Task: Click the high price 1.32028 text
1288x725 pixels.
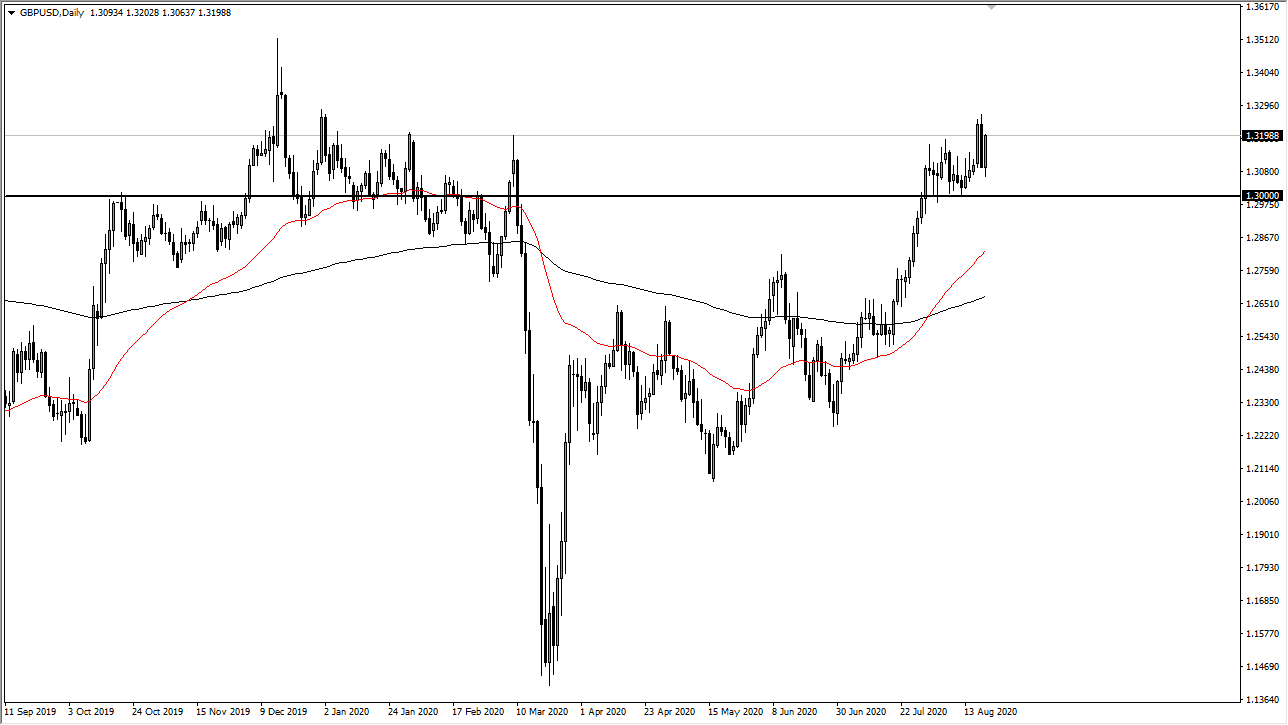Action: pyautogui.click(x=144, y=12)
